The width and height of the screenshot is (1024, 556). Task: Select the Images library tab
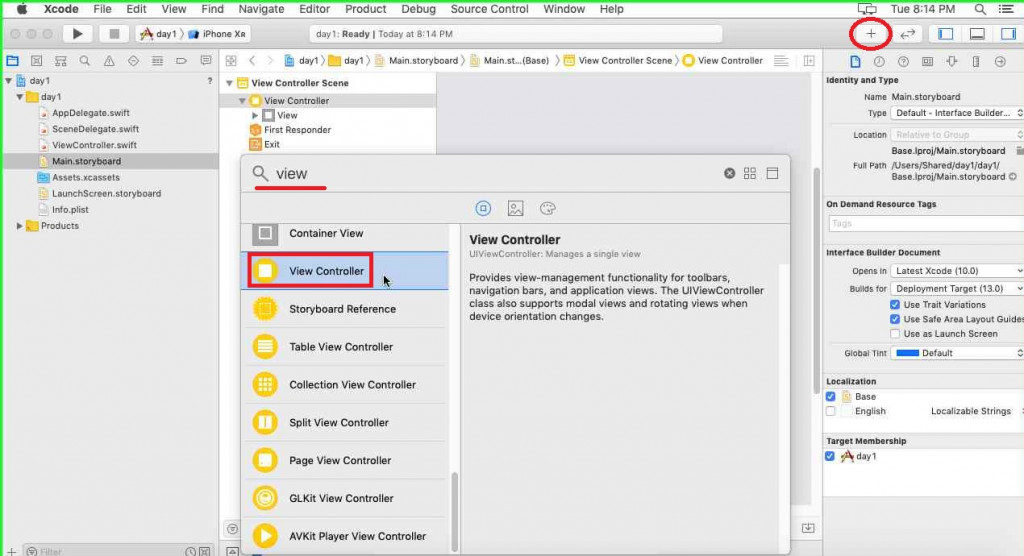point(515,208)
